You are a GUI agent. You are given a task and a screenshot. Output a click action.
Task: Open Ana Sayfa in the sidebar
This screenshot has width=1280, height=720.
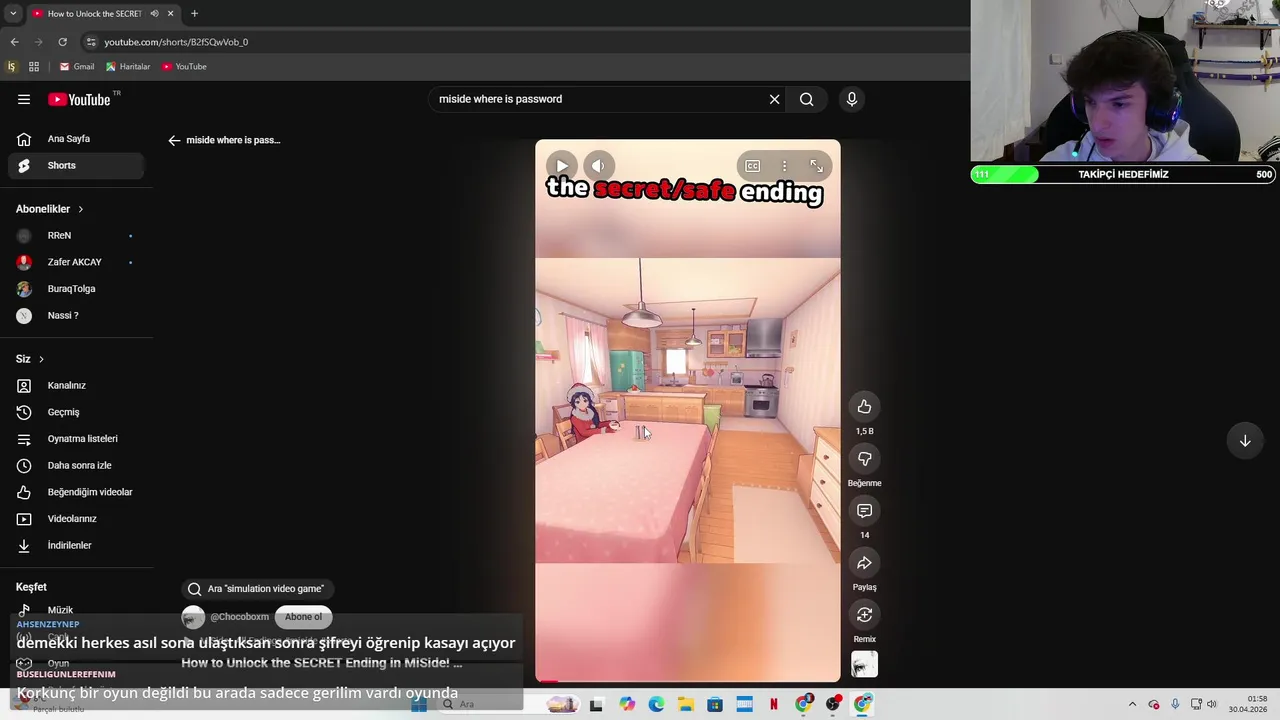coord(76,139)
